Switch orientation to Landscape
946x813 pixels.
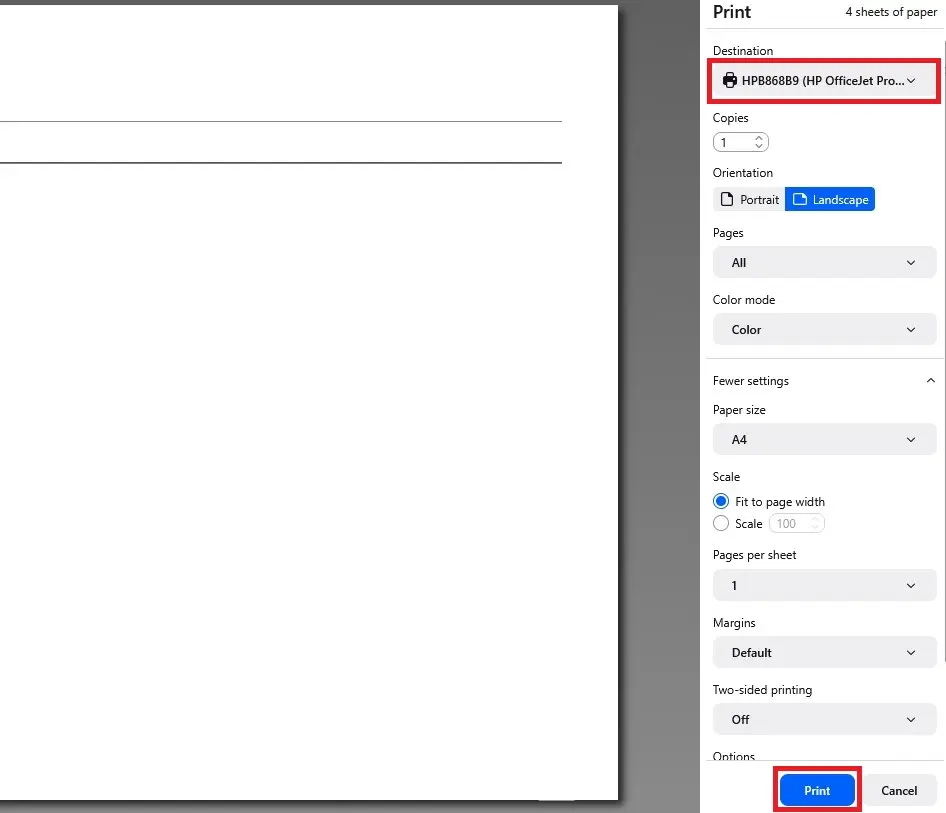(x=830, y=199)
